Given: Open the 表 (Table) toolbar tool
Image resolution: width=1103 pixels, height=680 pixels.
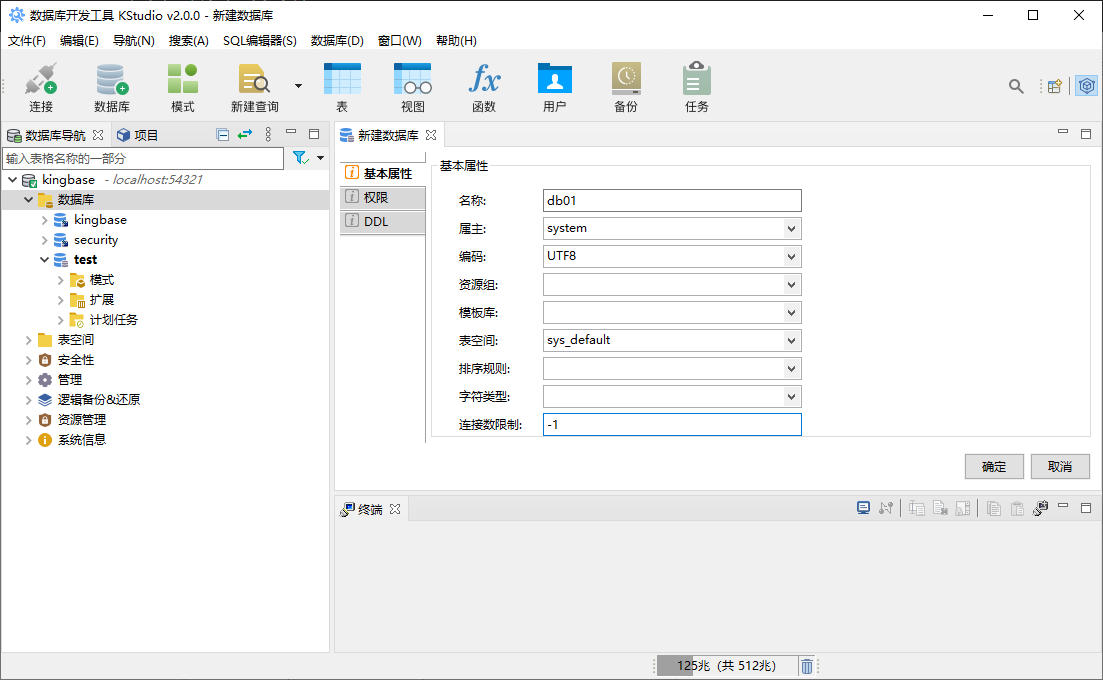Looking at the screenshot, I should click(342, 80).
